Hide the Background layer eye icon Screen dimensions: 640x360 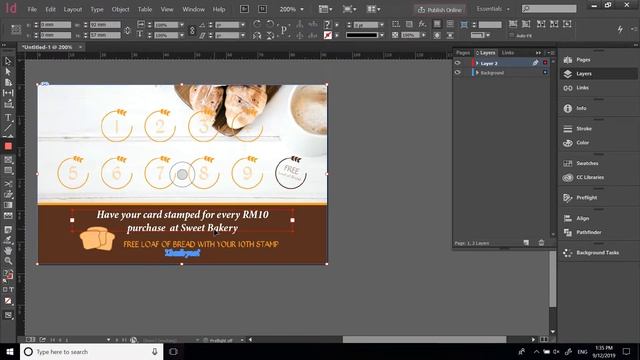pos(458,73)
